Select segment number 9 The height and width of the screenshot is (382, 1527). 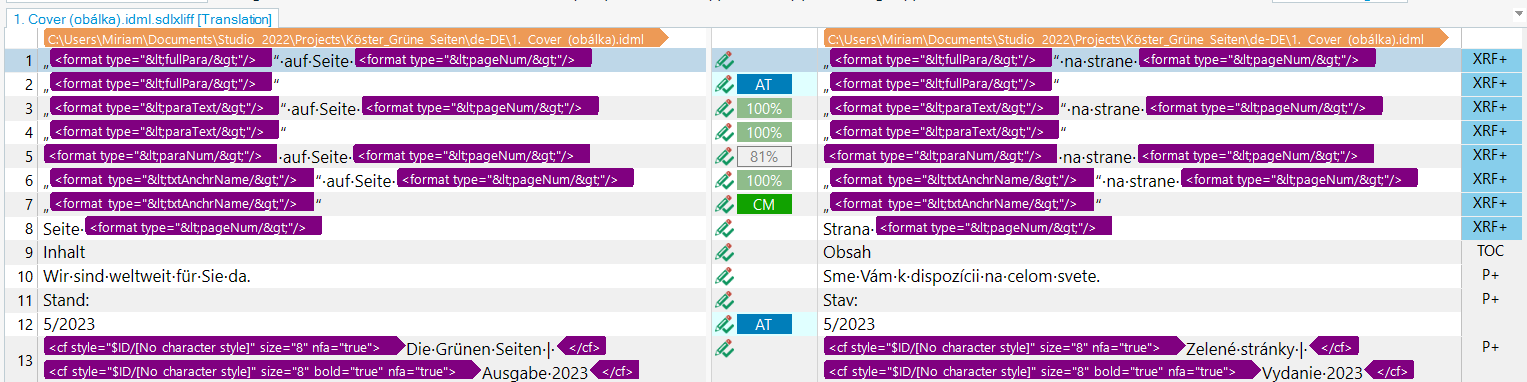tap(28, 252)
